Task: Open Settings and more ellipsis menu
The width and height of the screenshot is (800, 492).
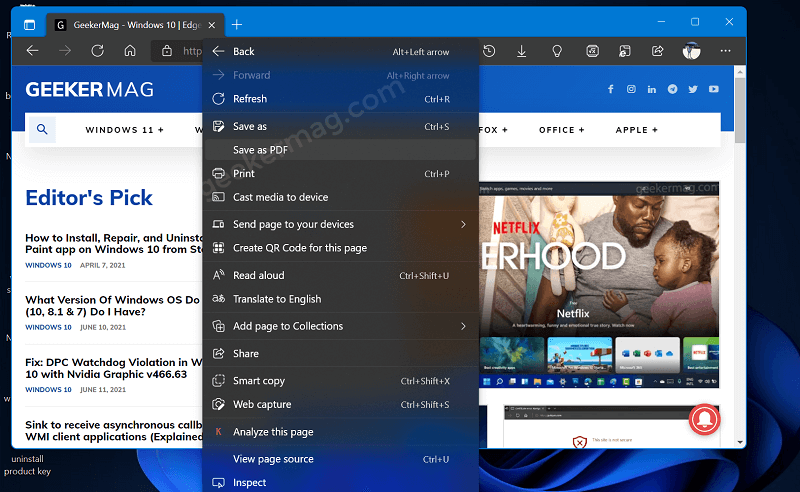Action: coord(726,51)
